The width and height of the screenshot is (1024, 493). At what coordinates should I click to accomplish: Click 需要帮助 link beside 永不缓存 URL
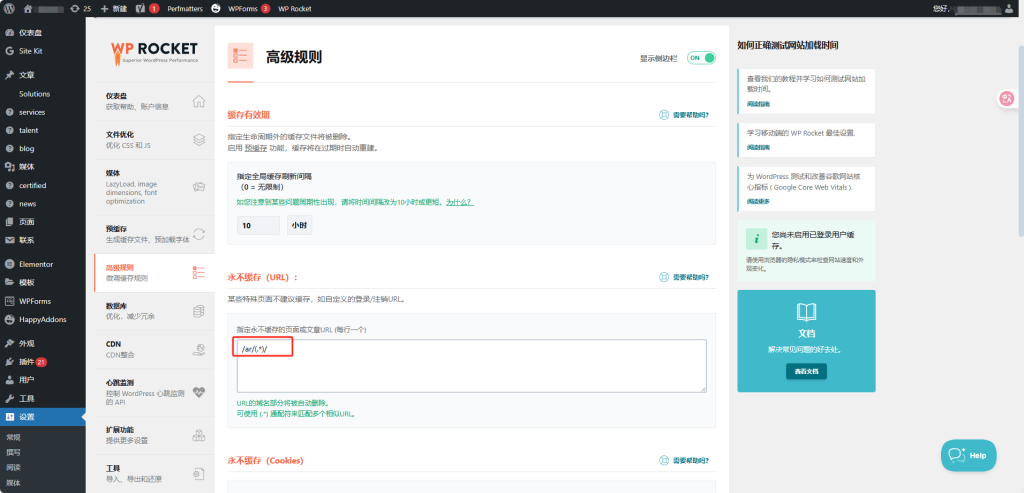point(684,277)
